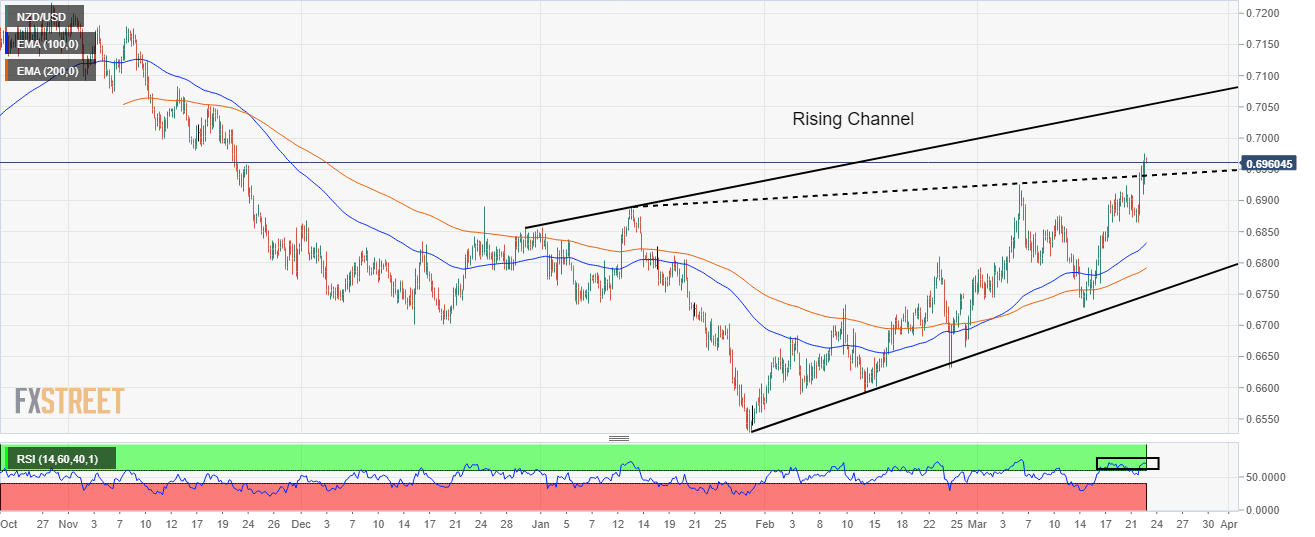Click the current price tag 0.696045
The height and width of the screenshot is (537, 1315).
(x=1270, y=163)
